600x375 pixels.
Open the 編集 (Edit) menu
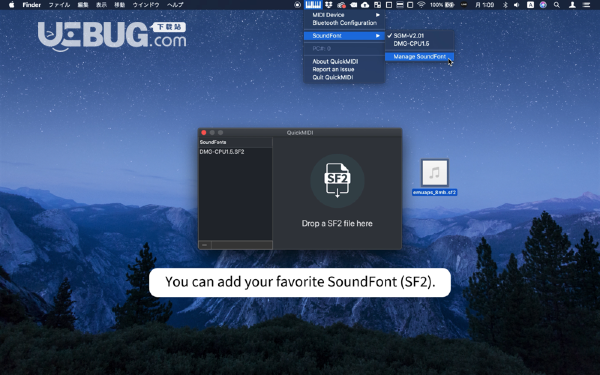pos(83,5)
